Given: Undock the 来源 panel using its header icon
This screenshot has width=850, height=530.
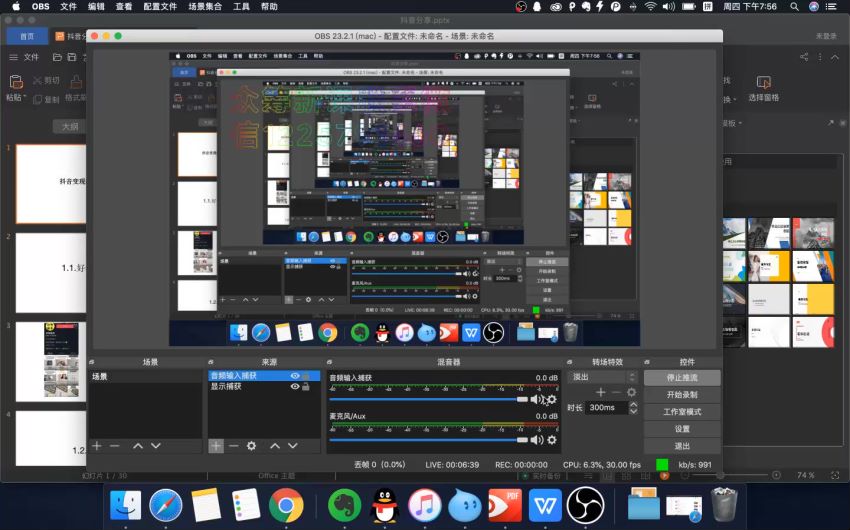Looking at the screenshot, I should [211, 362].
